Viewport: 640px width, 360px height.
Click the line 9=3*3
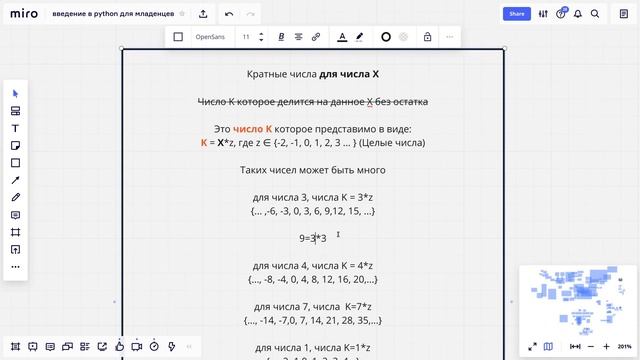(313, 238)
